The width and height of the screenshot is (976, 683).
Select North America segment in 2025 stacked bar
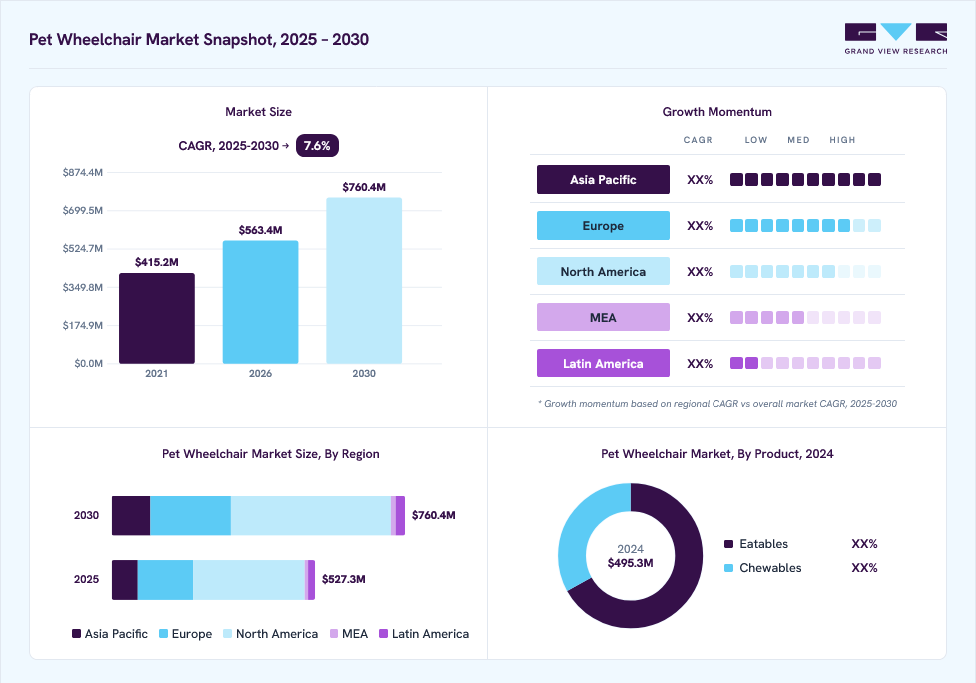[x=249, y=580]
